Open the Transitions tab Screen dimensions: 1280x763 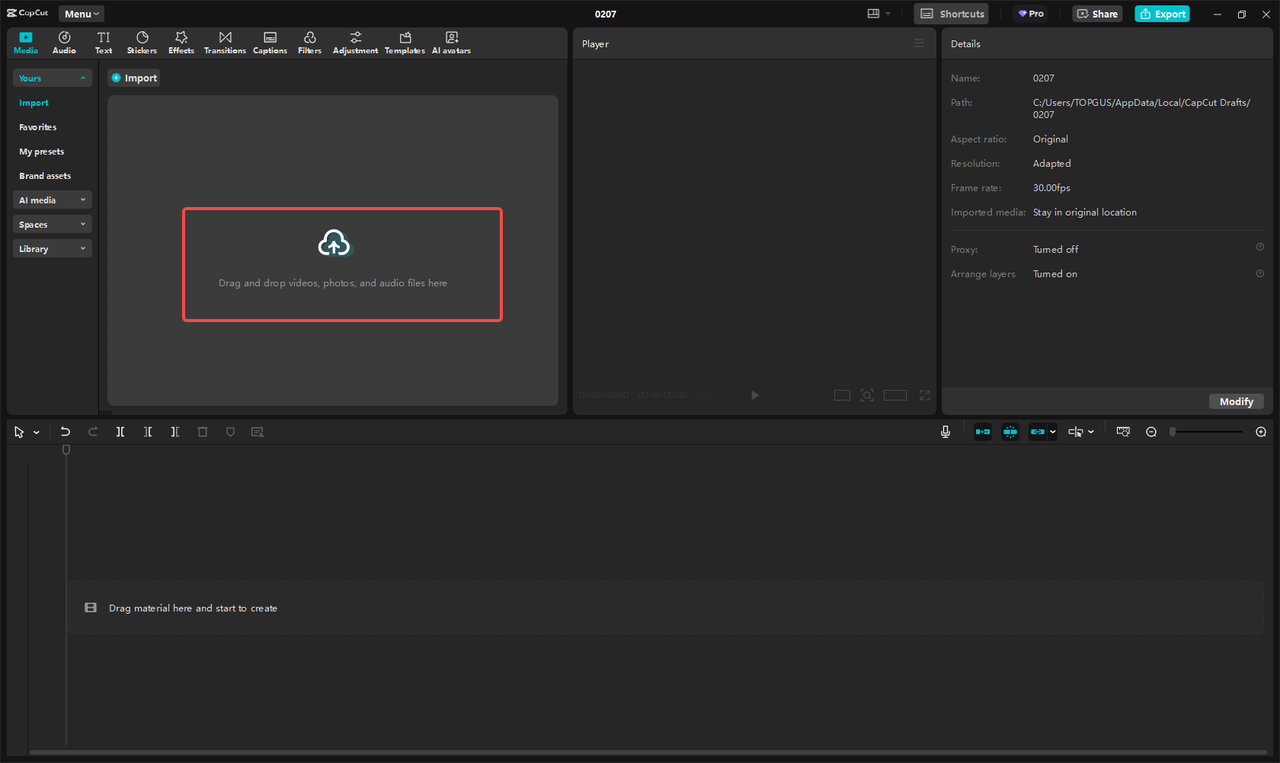tap(225, 43)
